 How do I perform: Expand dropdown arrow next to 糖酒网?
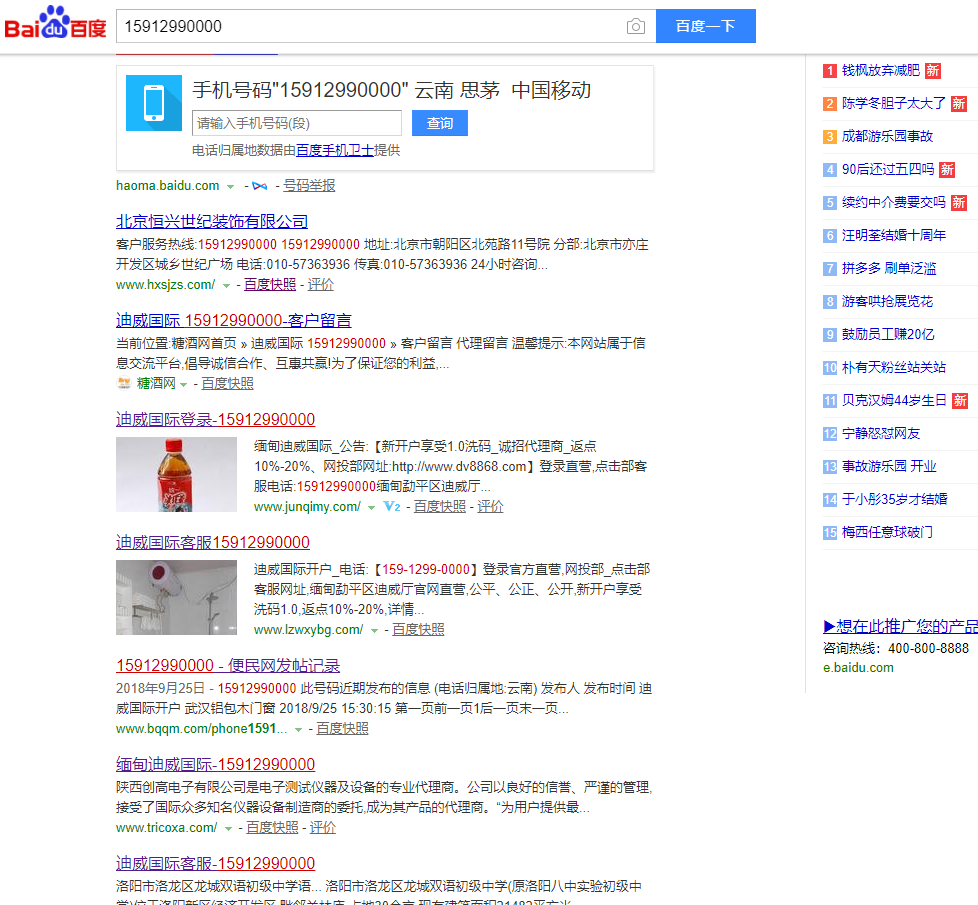point(183,385)
